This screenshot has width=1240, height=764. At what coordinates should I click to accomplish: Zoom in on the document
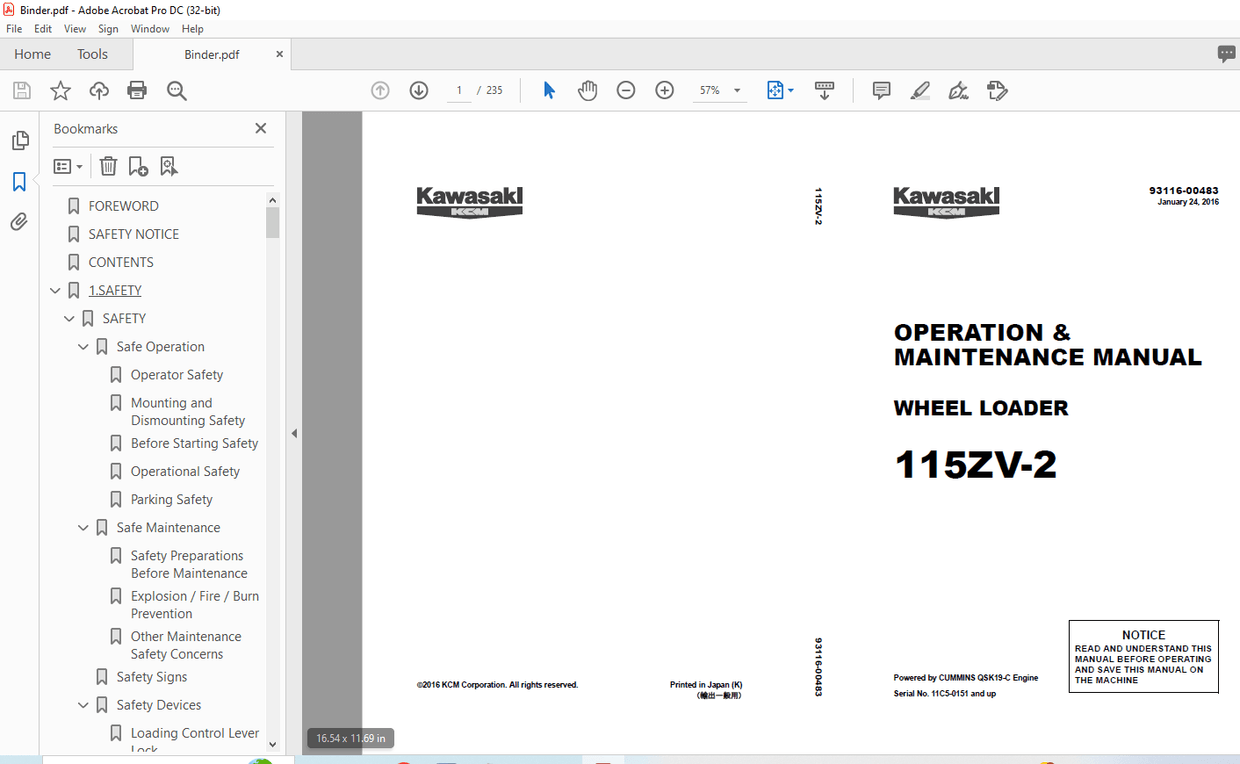pyautogui.click(x=664, y=90)
